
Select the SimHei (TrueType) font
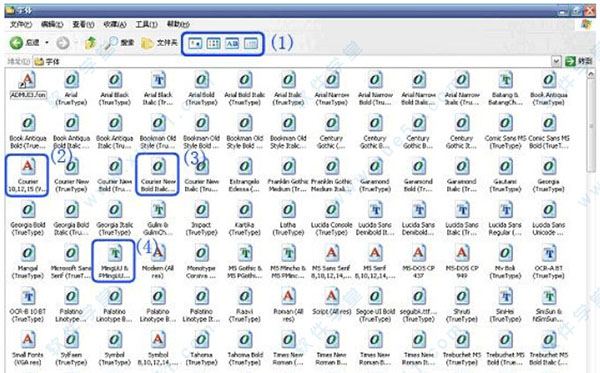505,305
